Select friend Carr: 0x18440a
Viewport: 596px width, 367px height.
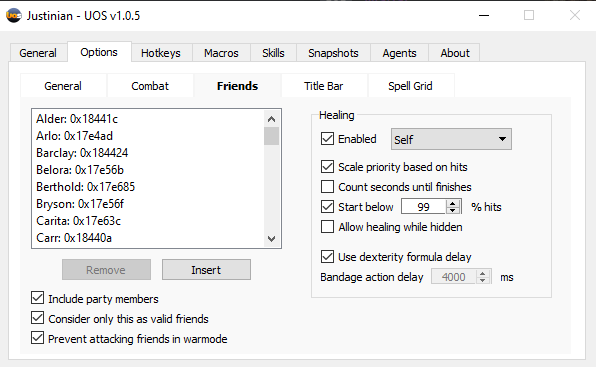[x=148, y=238]
